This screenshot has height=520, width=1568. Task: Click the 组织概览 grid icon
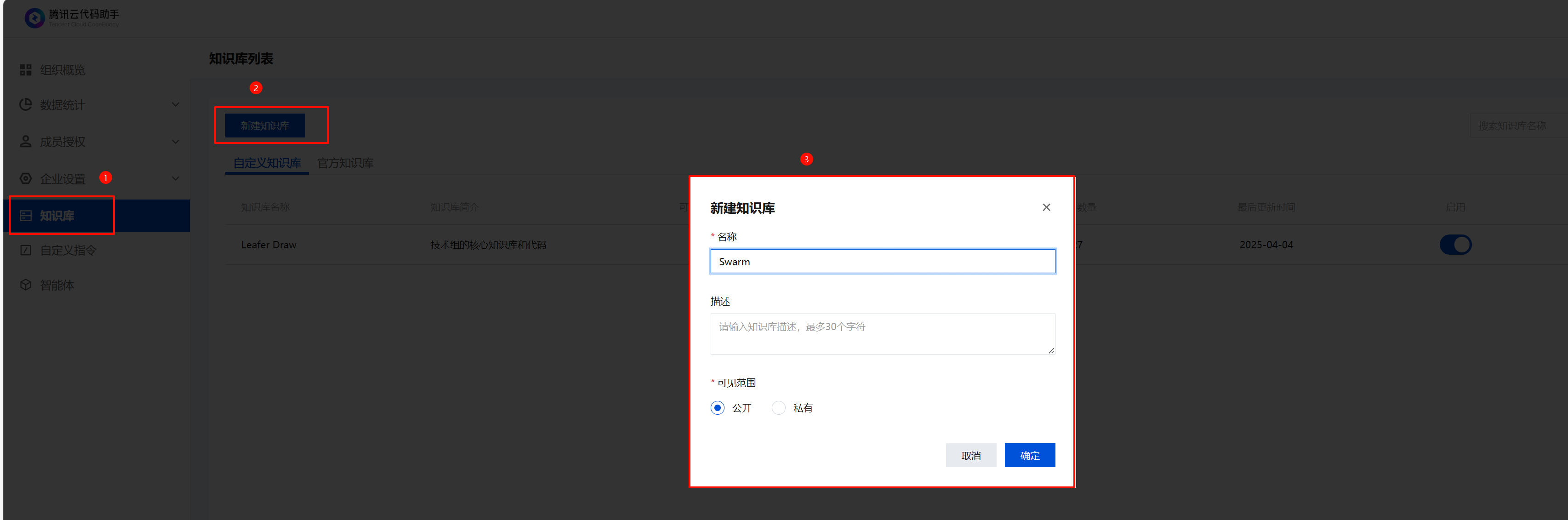[26, 70]
